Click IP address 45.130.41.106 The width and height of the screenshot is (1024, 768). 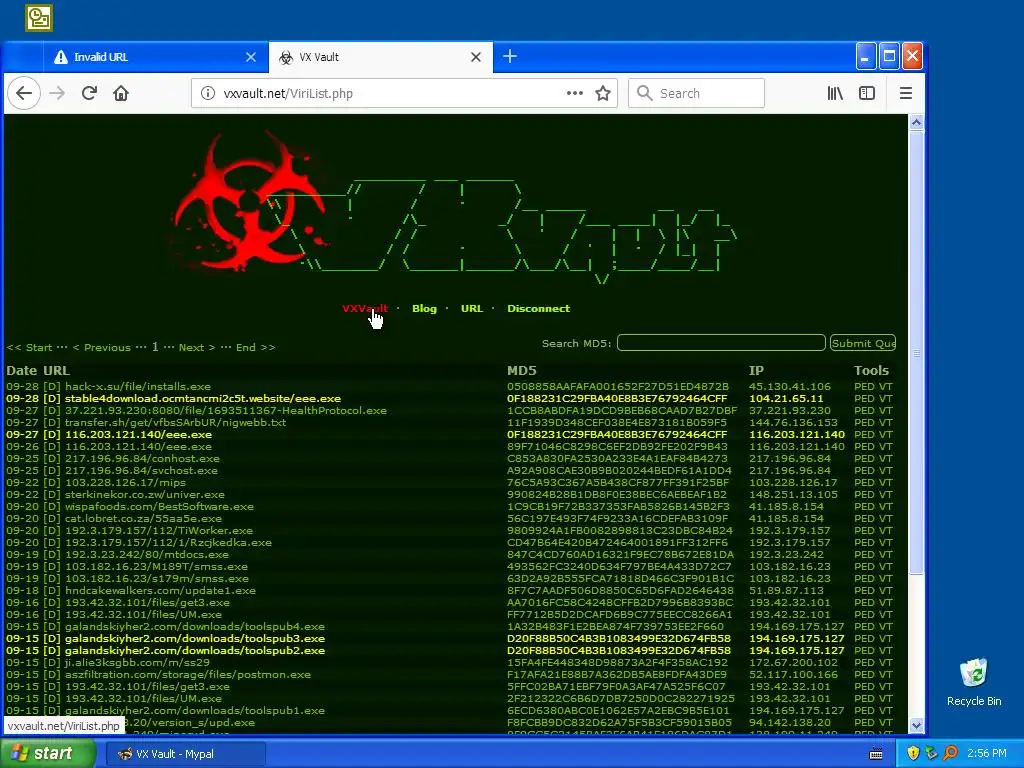point(790,387)
